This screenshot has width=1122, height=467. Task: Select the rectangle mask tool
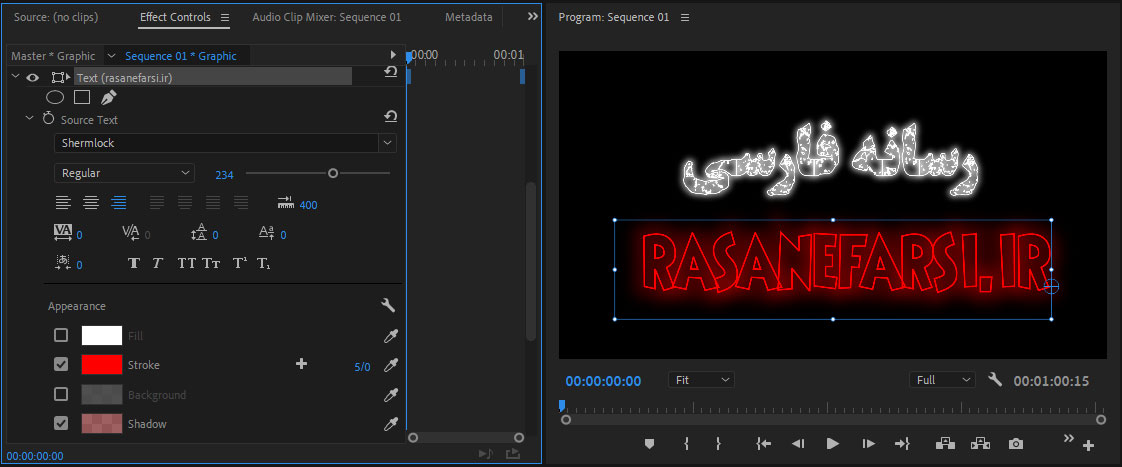point(82,97)
